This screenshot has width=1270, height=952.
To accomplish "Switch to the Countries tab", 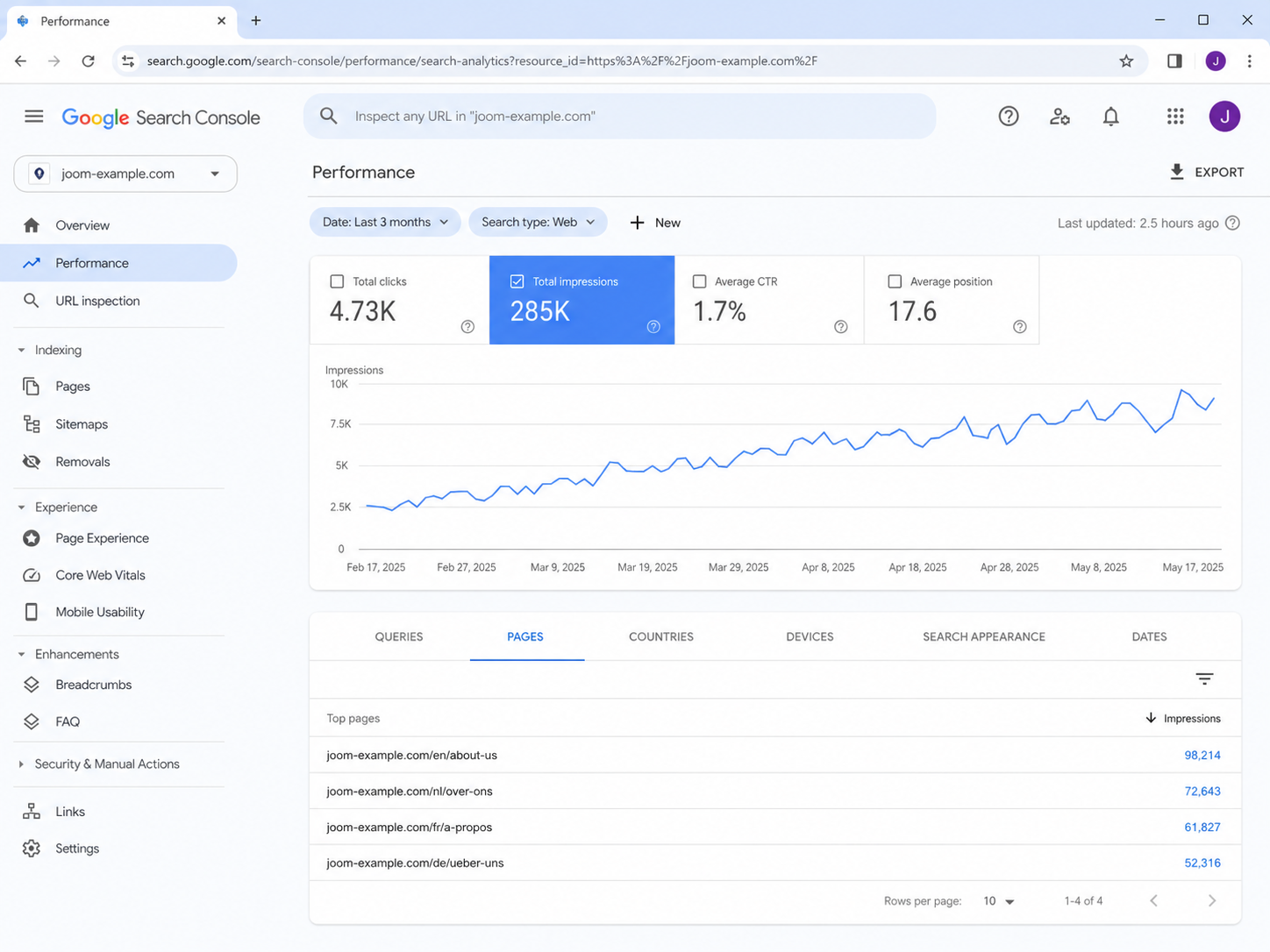I will 661,637.
